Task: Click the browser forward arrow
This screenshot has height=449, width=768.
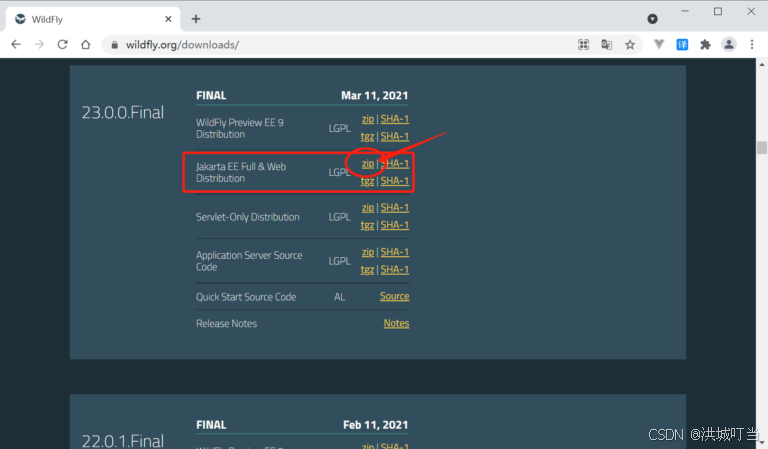Action: click(39, 45)
